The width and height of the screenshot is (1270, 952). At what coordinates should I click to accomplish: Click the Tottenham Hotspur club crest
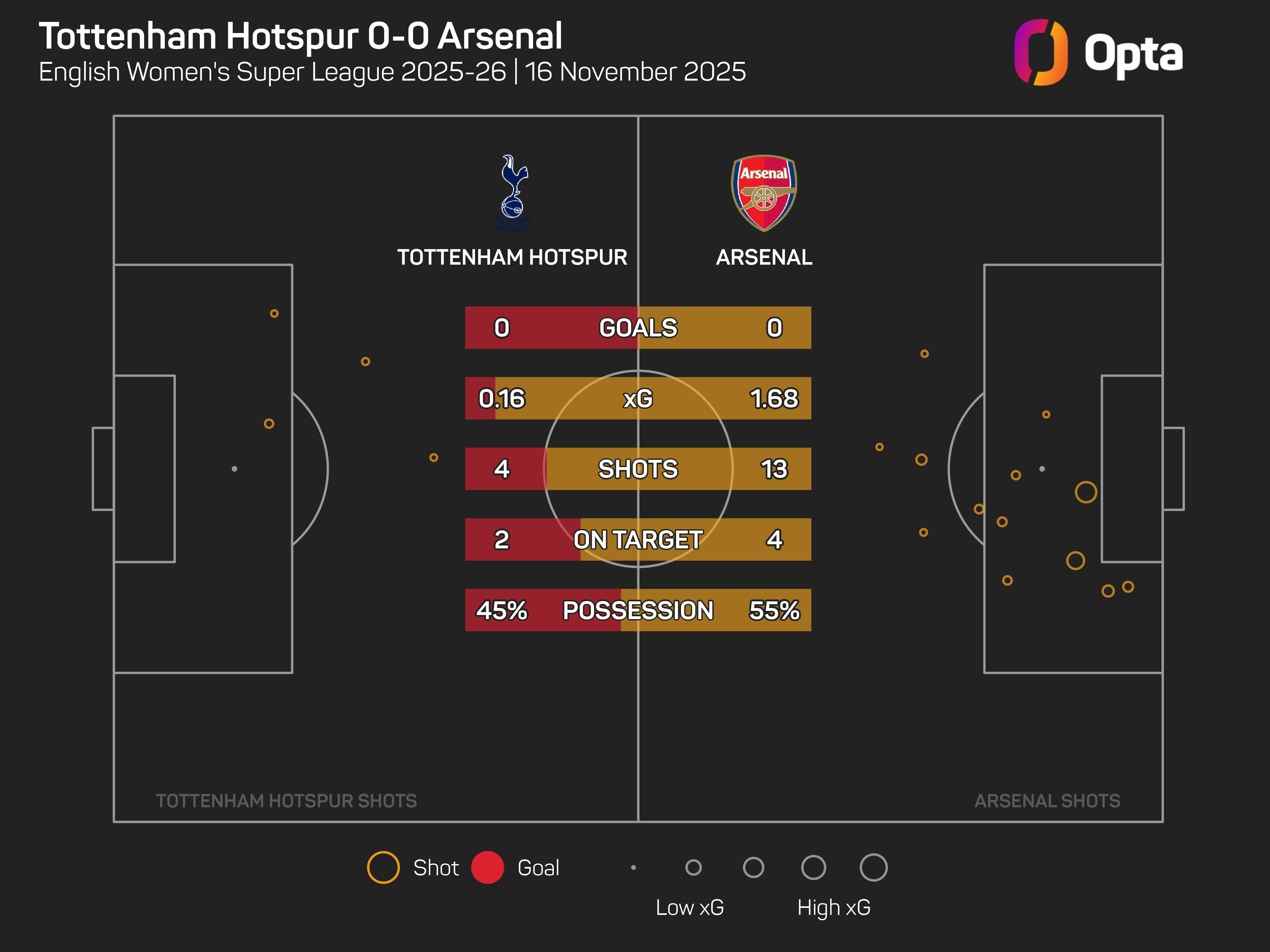[x=513, y=193]
